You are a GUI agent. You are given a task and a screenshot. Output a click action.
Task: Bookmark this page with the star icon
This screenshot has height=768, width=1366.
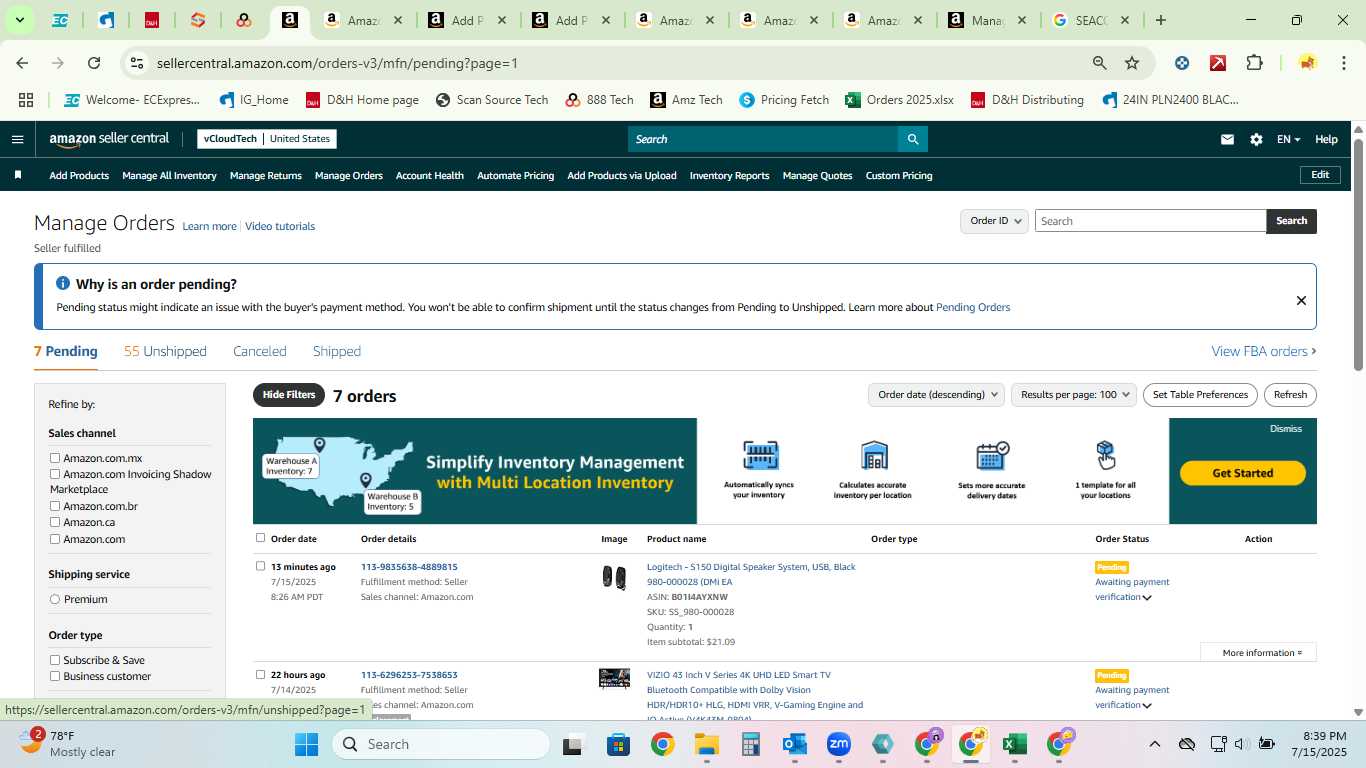click(x=1132, y=63)
